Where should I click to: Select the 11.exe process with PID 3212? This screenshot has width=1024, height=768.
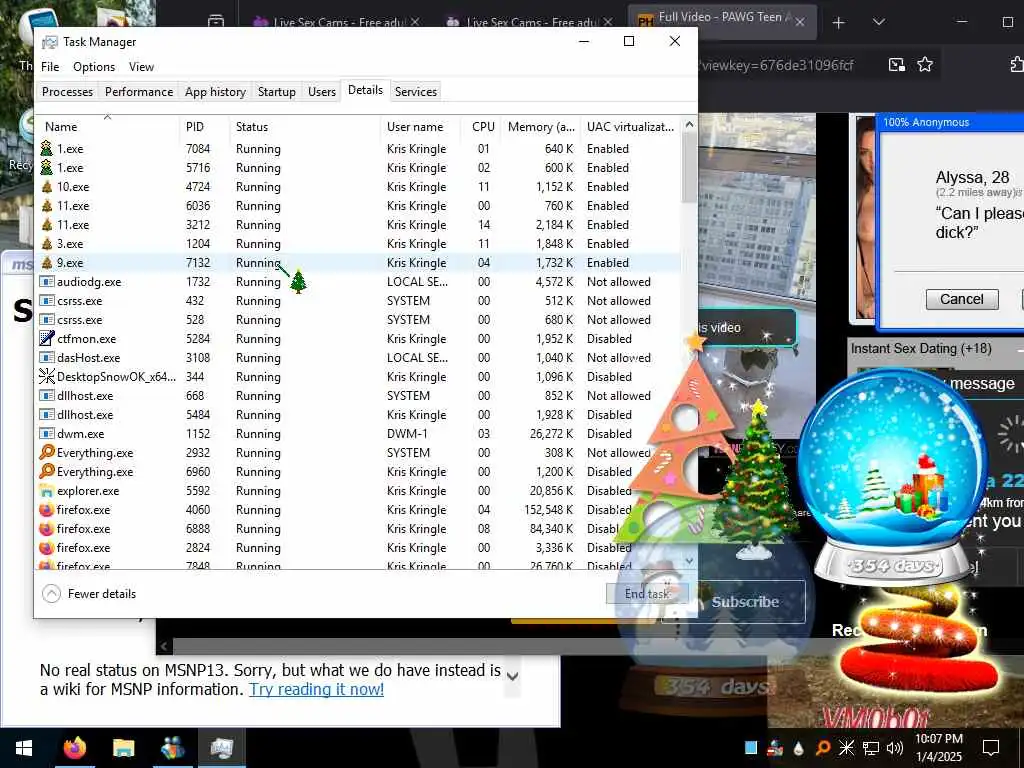pos(359,225)
